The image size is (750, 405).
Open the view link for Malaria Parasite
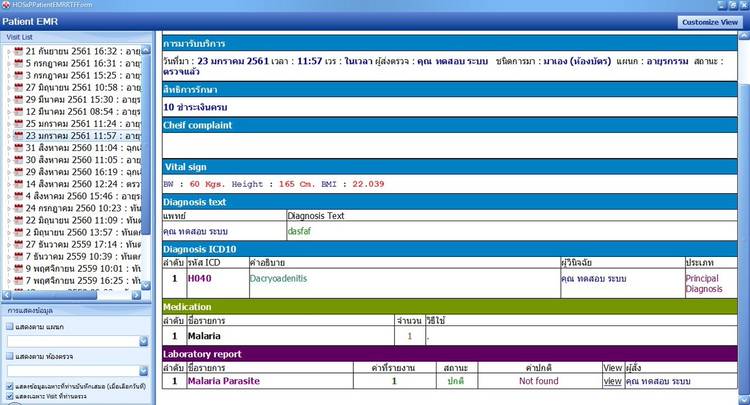(612, 381)
